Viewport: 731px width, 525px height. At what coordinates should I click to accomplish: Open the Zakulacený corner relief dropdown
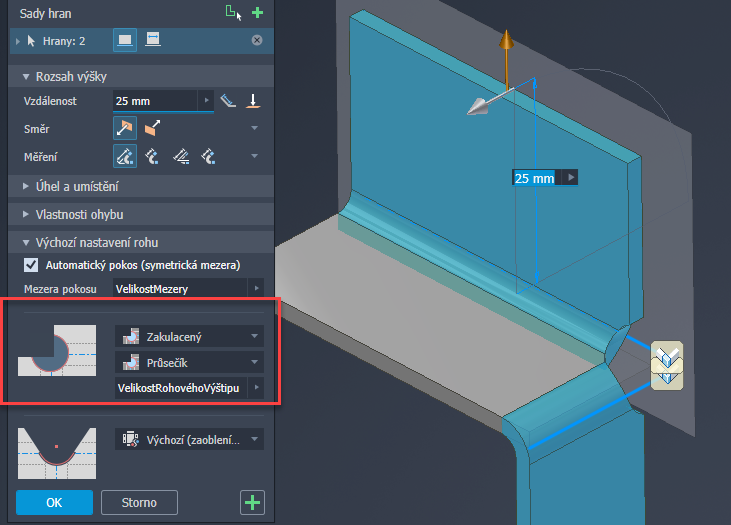point(189,336)
